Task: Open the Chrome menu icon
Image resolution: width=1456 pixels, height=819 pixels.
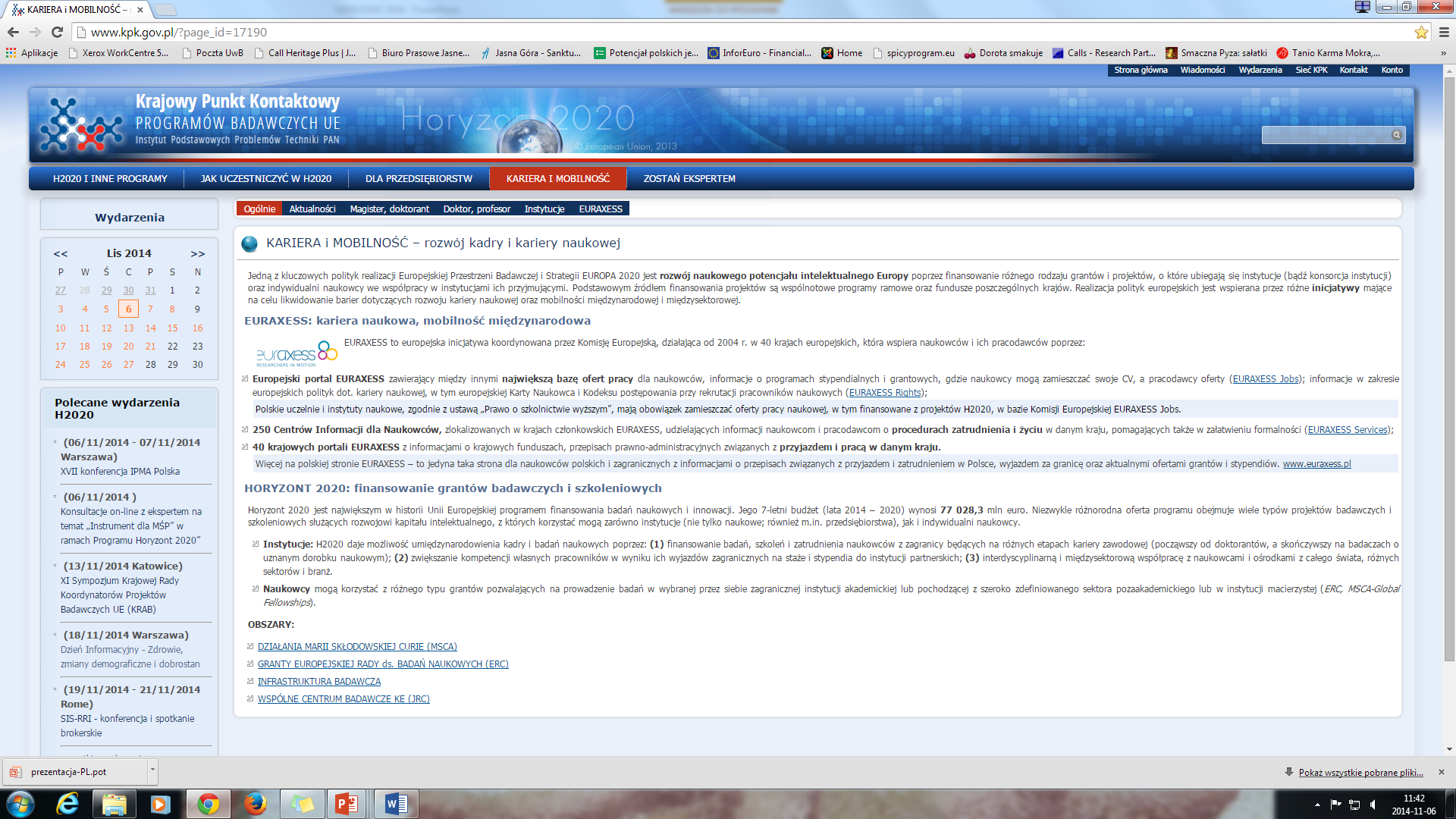Action: [x=1444, y=32]
